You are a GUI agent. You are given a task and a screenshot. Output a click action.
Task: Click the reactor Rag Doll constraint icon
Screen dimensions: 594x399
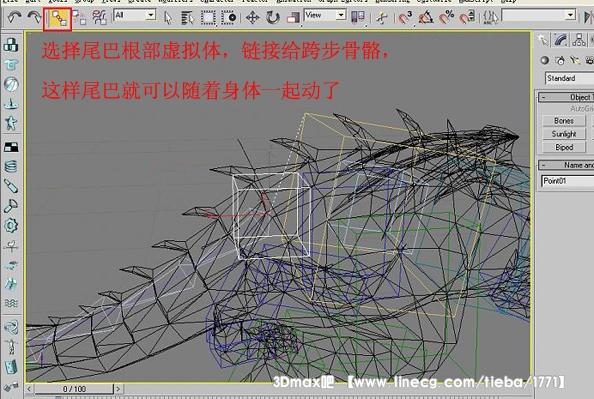click(x=11, y=346)
